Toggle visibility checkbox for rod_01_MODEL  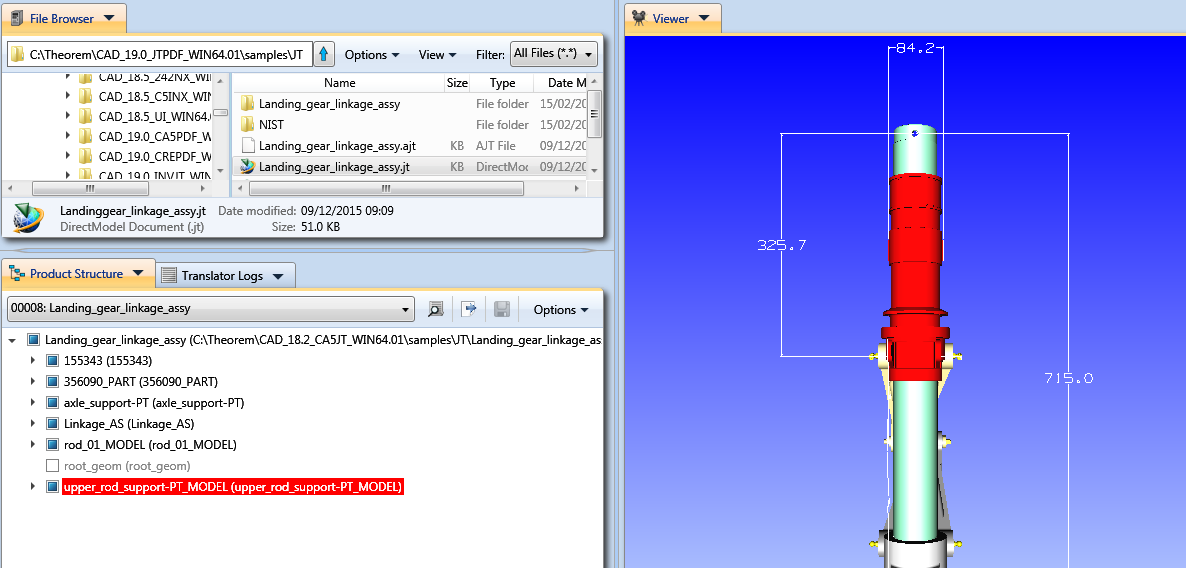[x=52, y=444]
